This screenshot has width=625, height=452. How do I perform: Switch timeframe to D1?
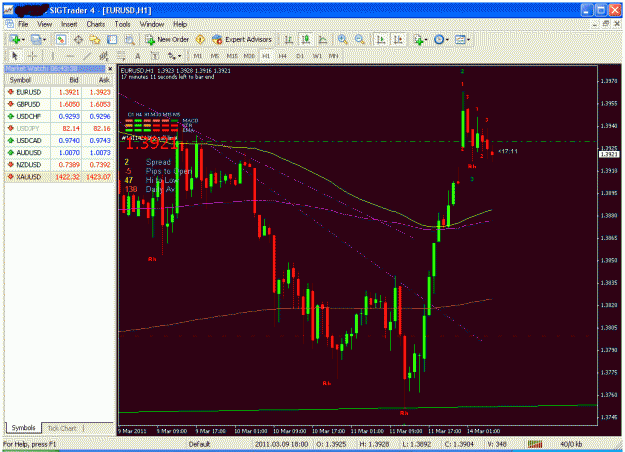pos(300,56)
